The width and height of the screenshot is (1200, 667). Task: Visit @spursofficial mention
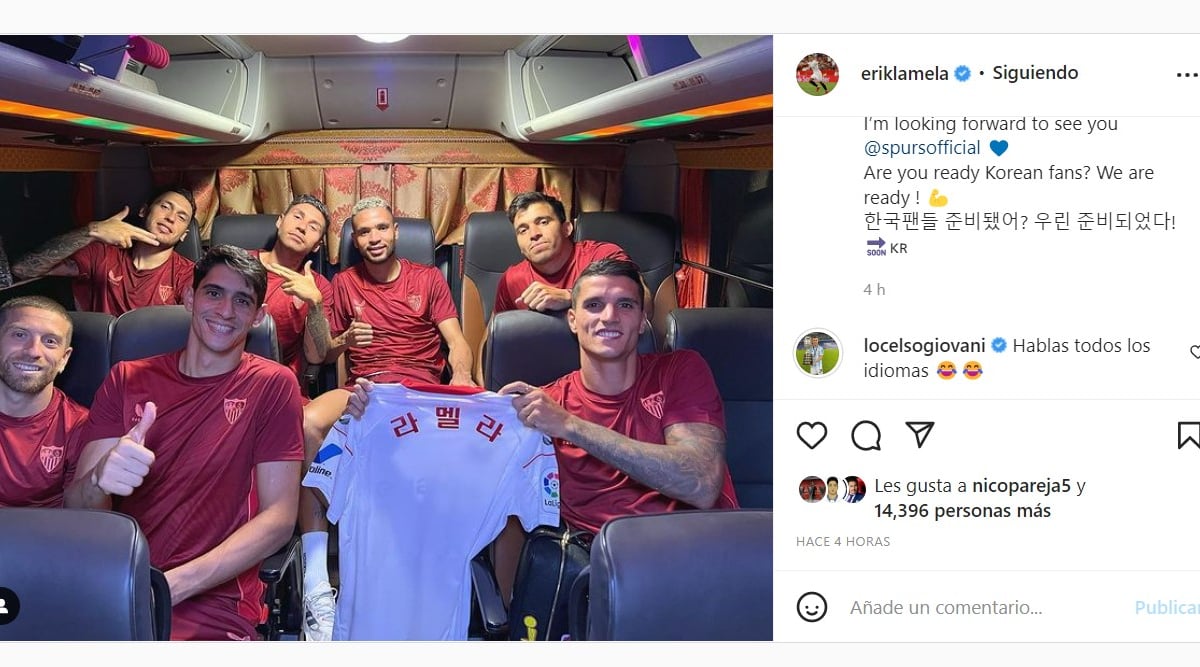923,148
